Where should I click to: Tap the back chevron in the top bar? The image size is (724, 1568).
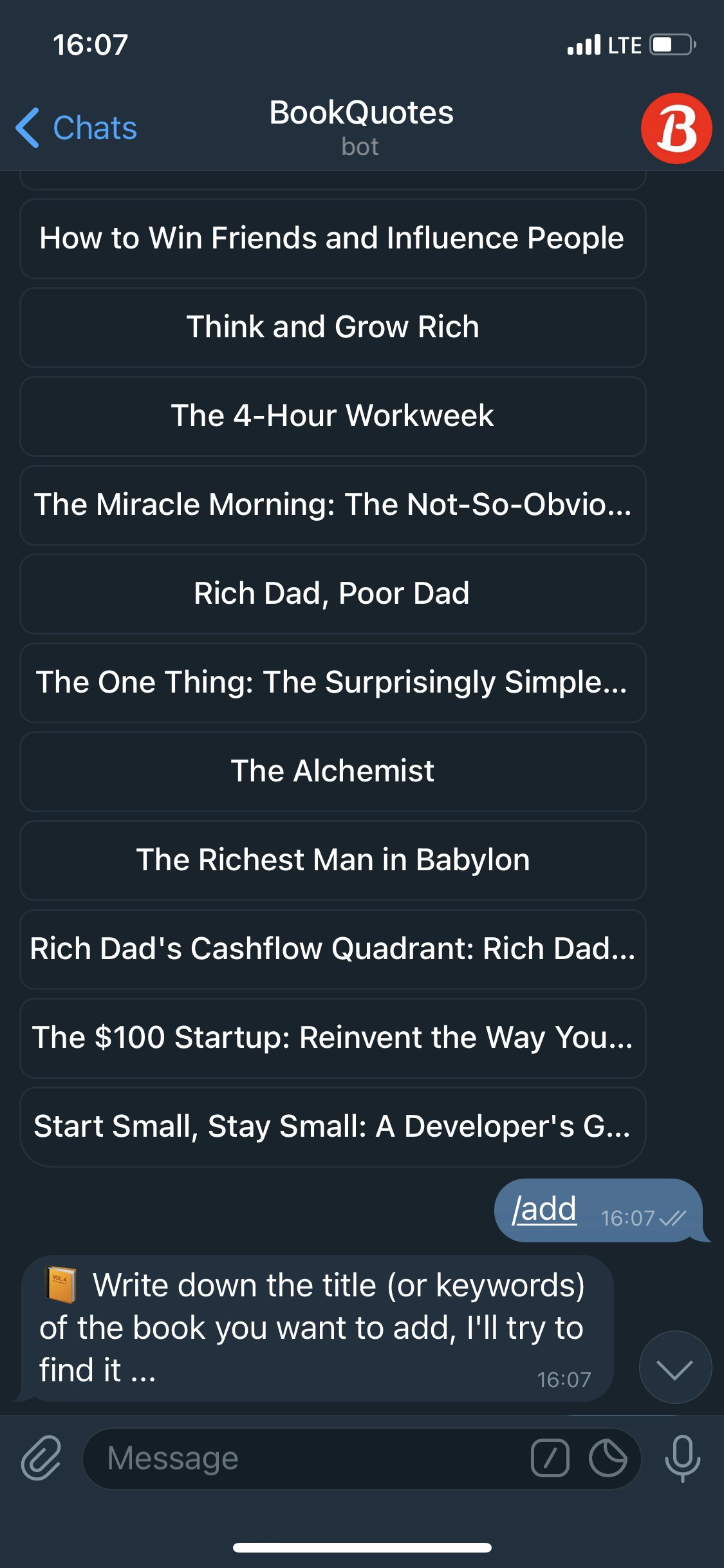point(26,128)
